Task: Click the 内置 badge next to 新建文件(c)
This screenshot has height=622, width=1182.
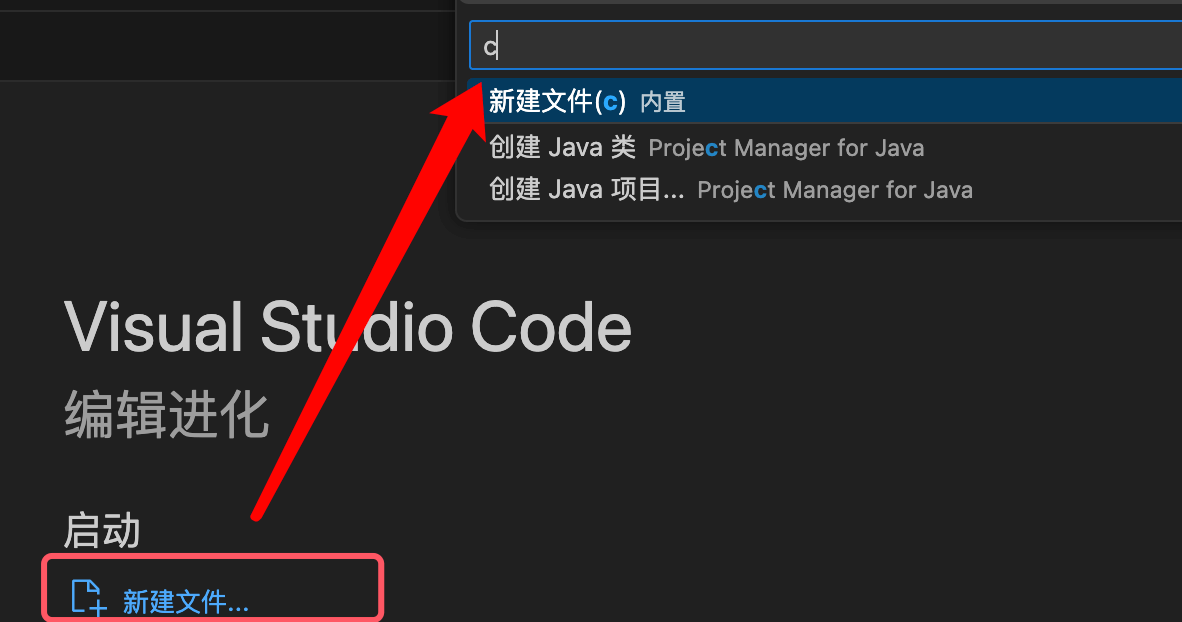Action: coord(662,101)
